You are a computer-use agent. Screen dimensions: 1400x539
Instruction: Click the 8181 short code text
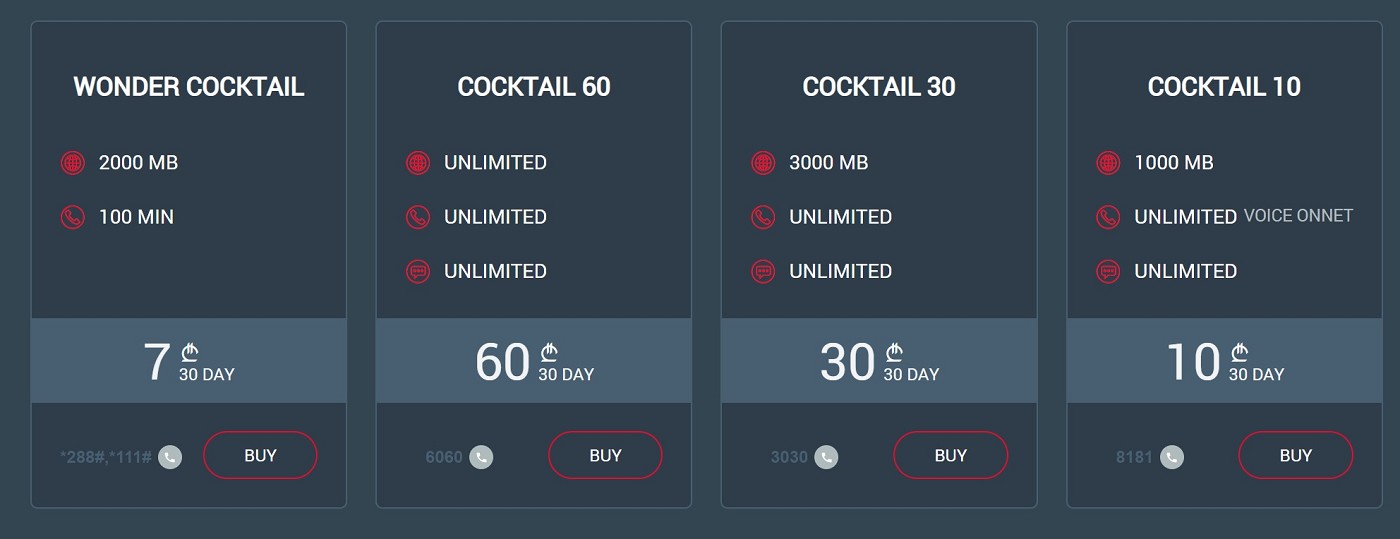(1135, 457)
